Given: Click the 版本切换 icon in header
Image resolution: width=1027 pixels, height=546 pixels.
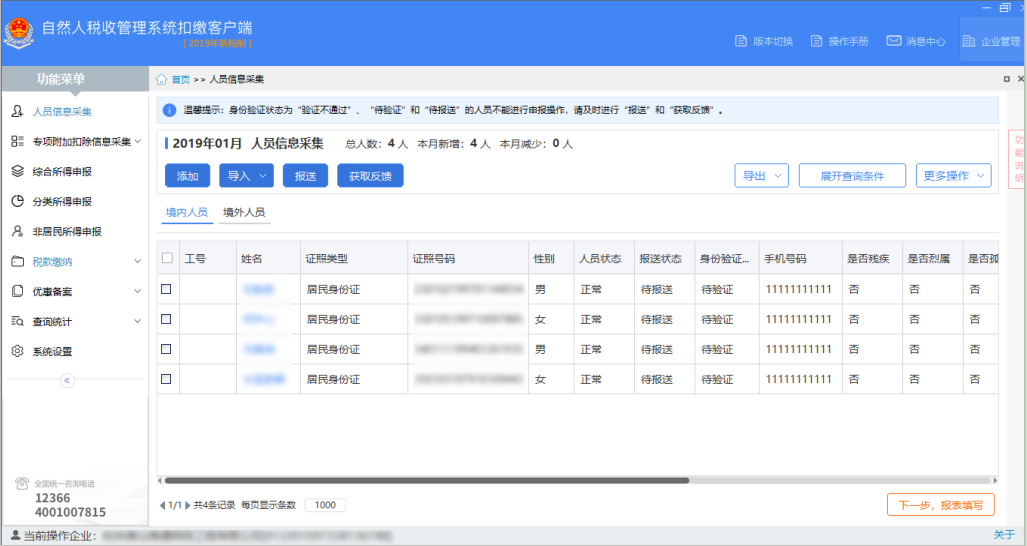Looking at the screenshot, I should (x=741, y=41).
